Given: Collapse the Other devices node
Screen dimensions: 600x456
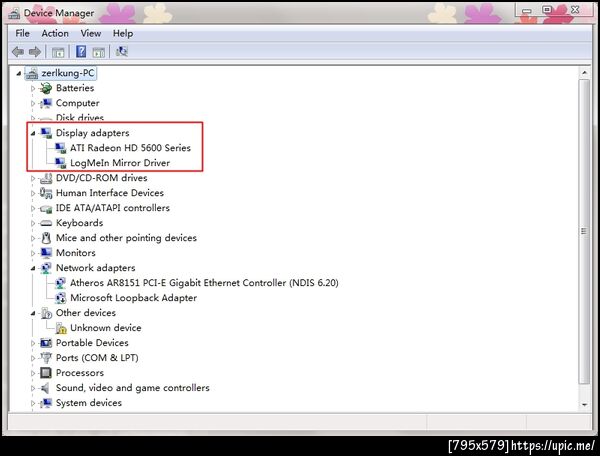Looking at the screenshot, I should 33,313.
